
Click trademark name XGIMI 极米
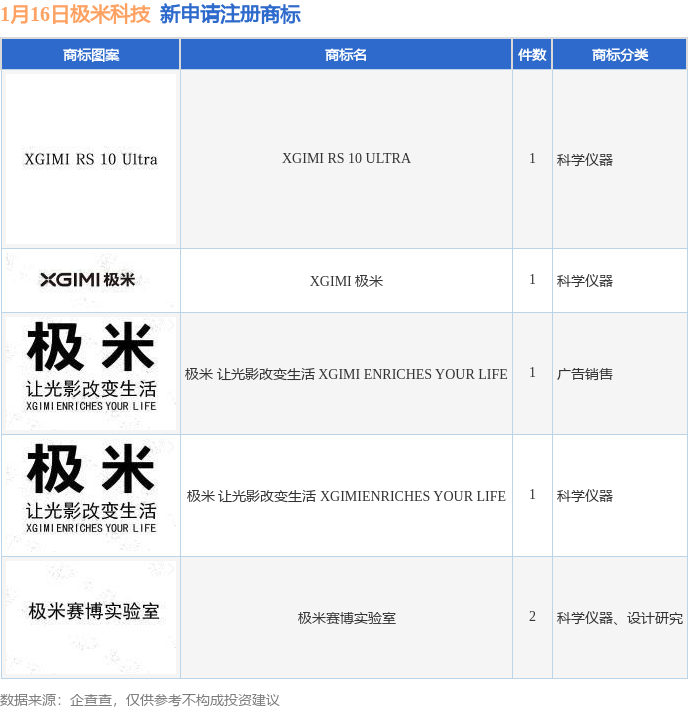click(346, 281)
